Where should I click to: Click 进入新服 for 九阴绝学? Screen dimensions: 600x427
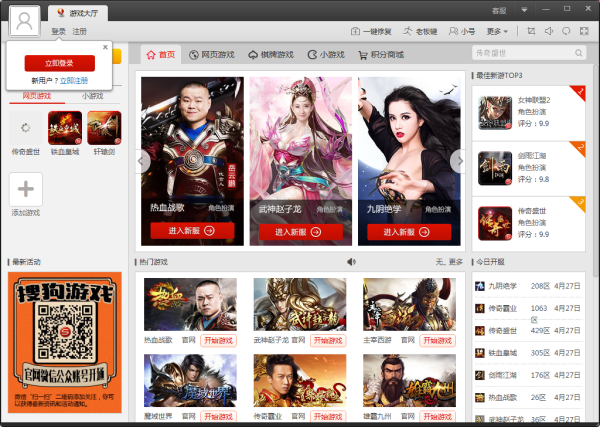(x=409, y=232)
